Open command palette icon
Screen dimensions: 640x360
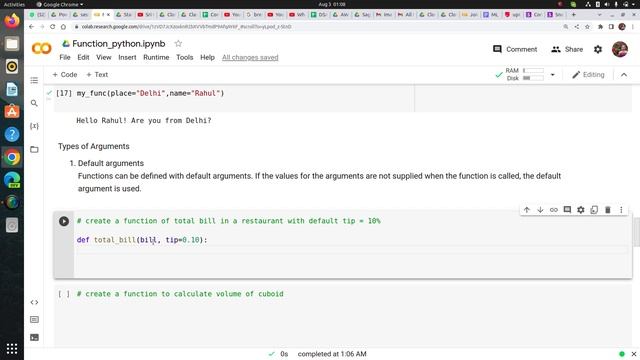[34, 320]
